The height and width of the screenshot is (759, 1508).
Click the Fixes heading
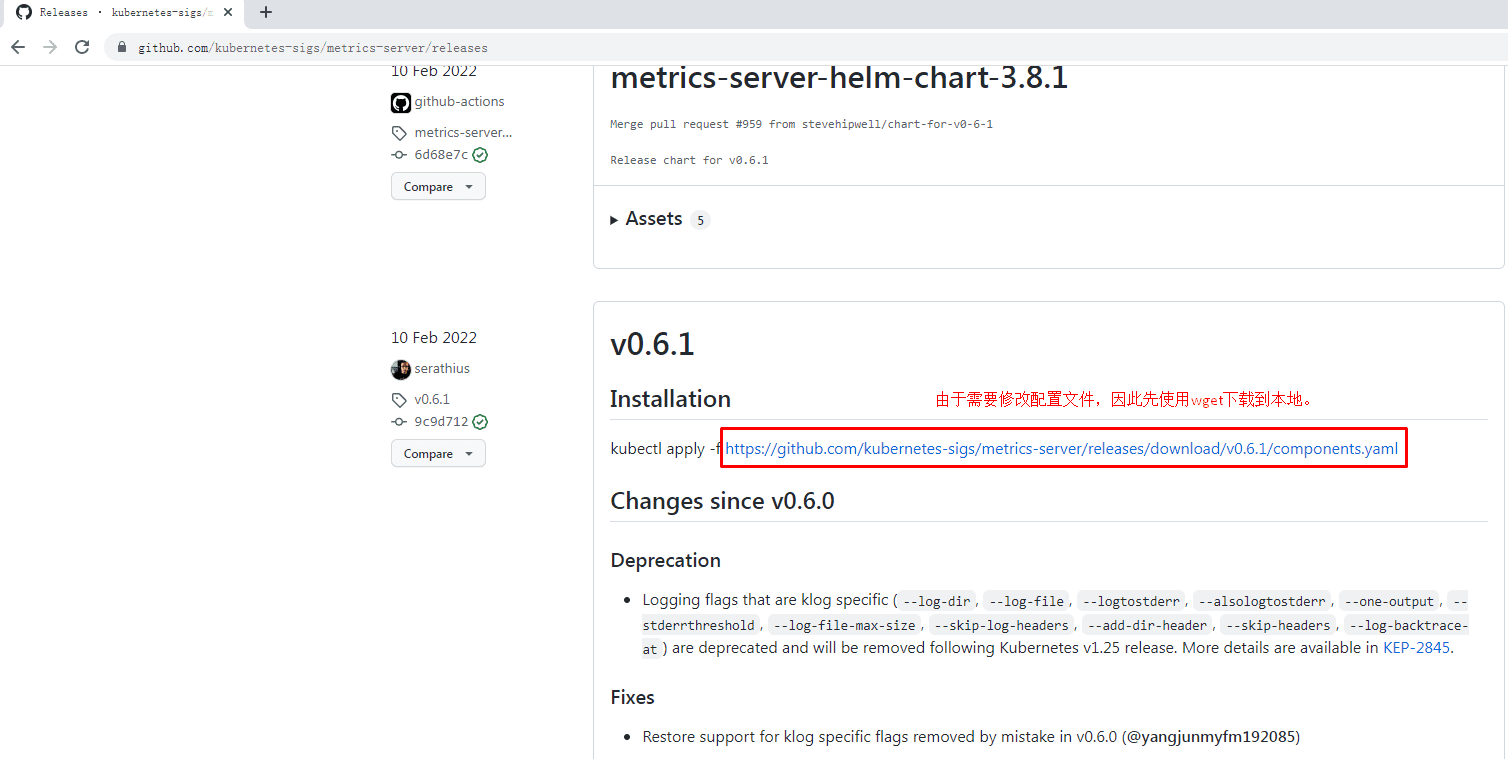[632, 697]
